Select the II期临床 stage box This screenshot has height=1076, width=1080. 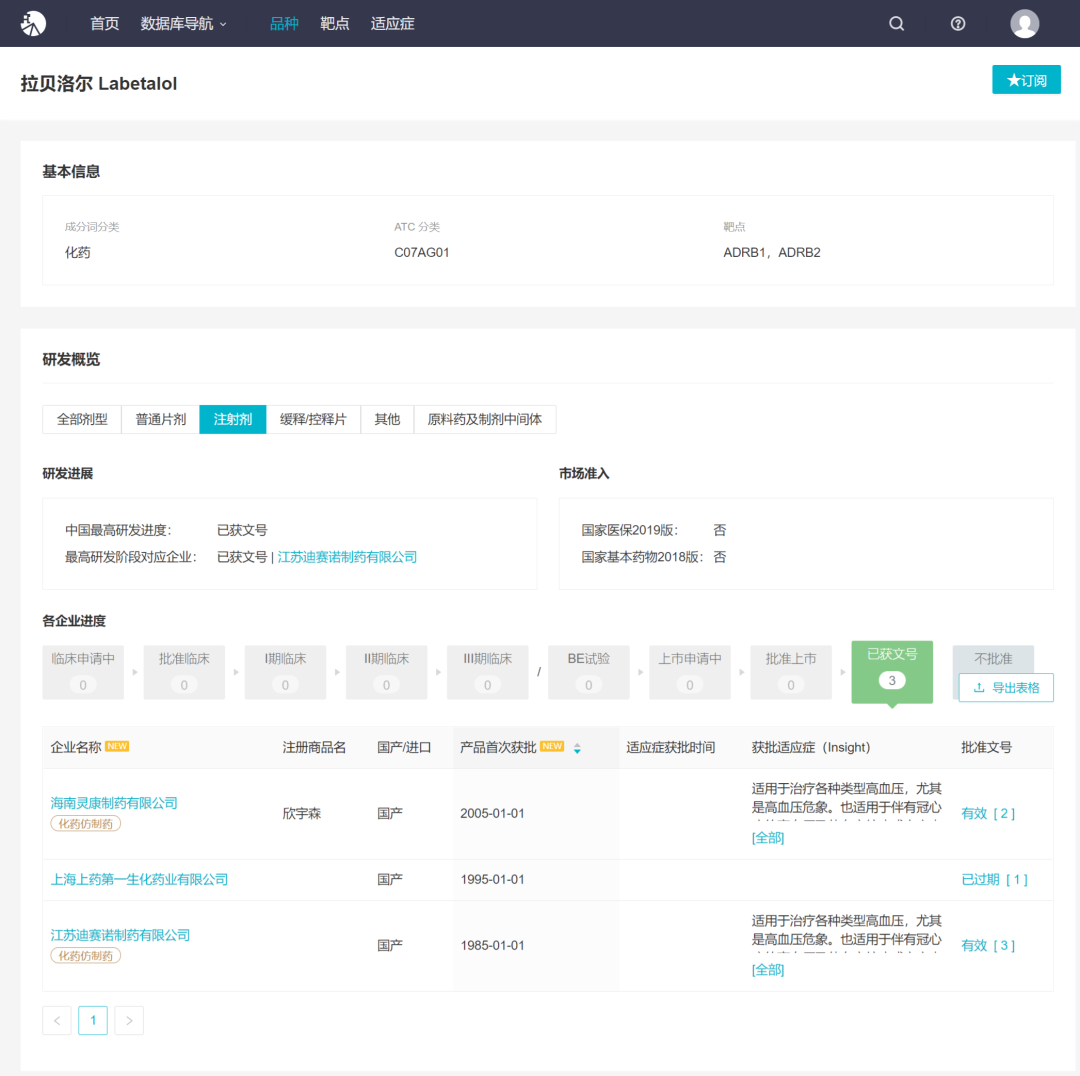coord(386,672)
